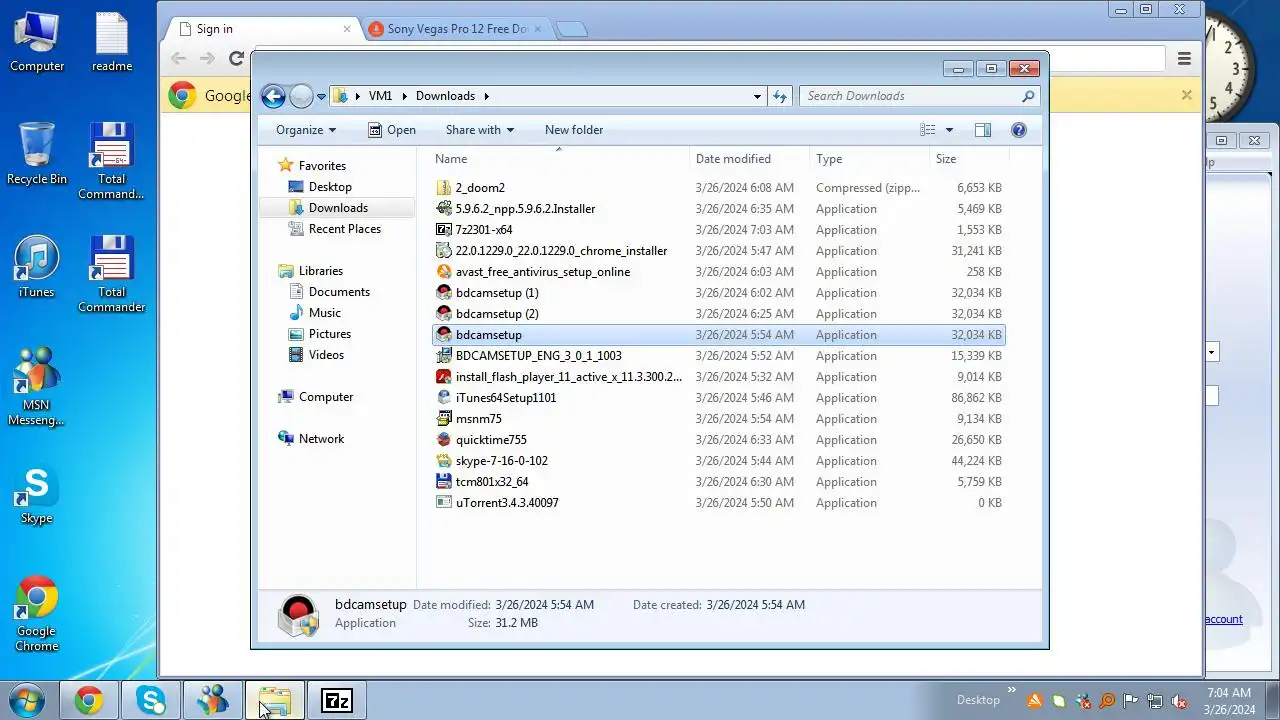Open Skype from the taskbar

(151, 700)
